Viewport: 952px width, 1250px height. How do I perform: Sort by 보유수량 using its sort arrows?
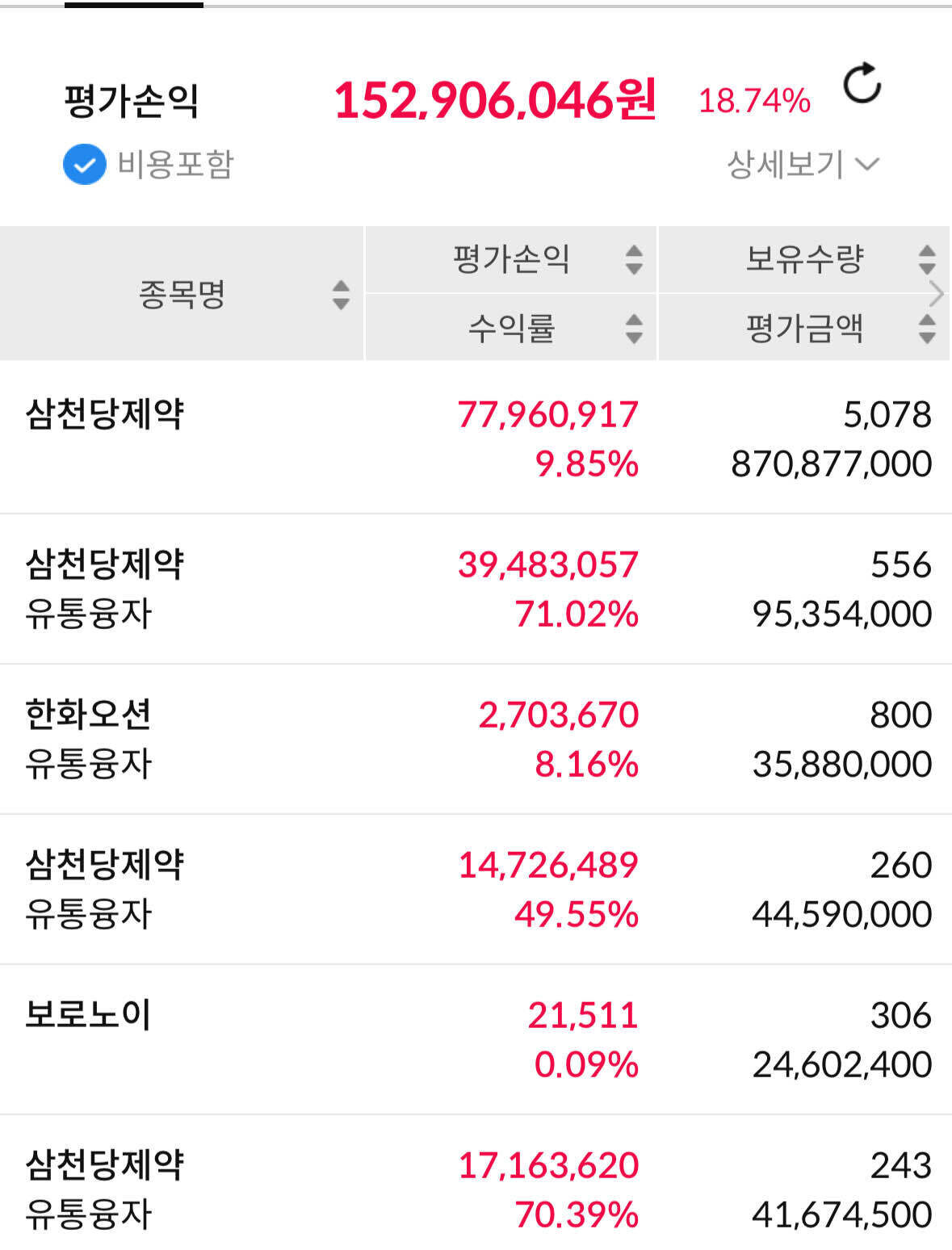[x=925, y=260]
